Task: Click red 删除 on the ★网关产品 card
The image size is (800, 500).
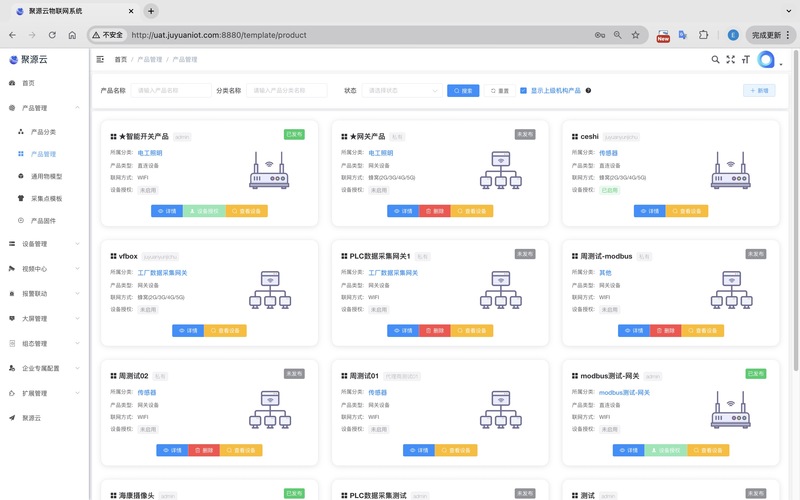Action: coord(435,211)
